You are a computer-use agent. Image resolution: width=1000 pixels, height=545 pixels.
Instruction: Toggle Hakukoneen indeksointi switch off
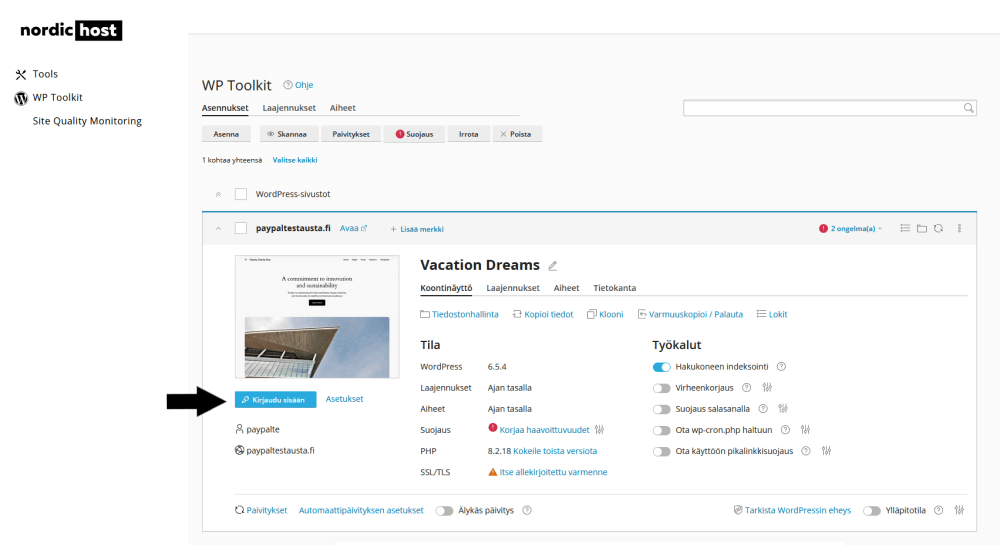pos(662,367)
